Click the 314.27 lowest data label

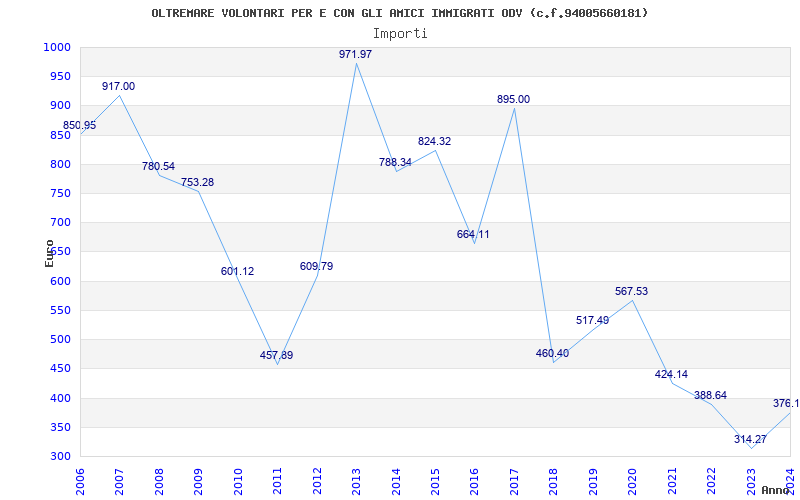click(751, 439)
